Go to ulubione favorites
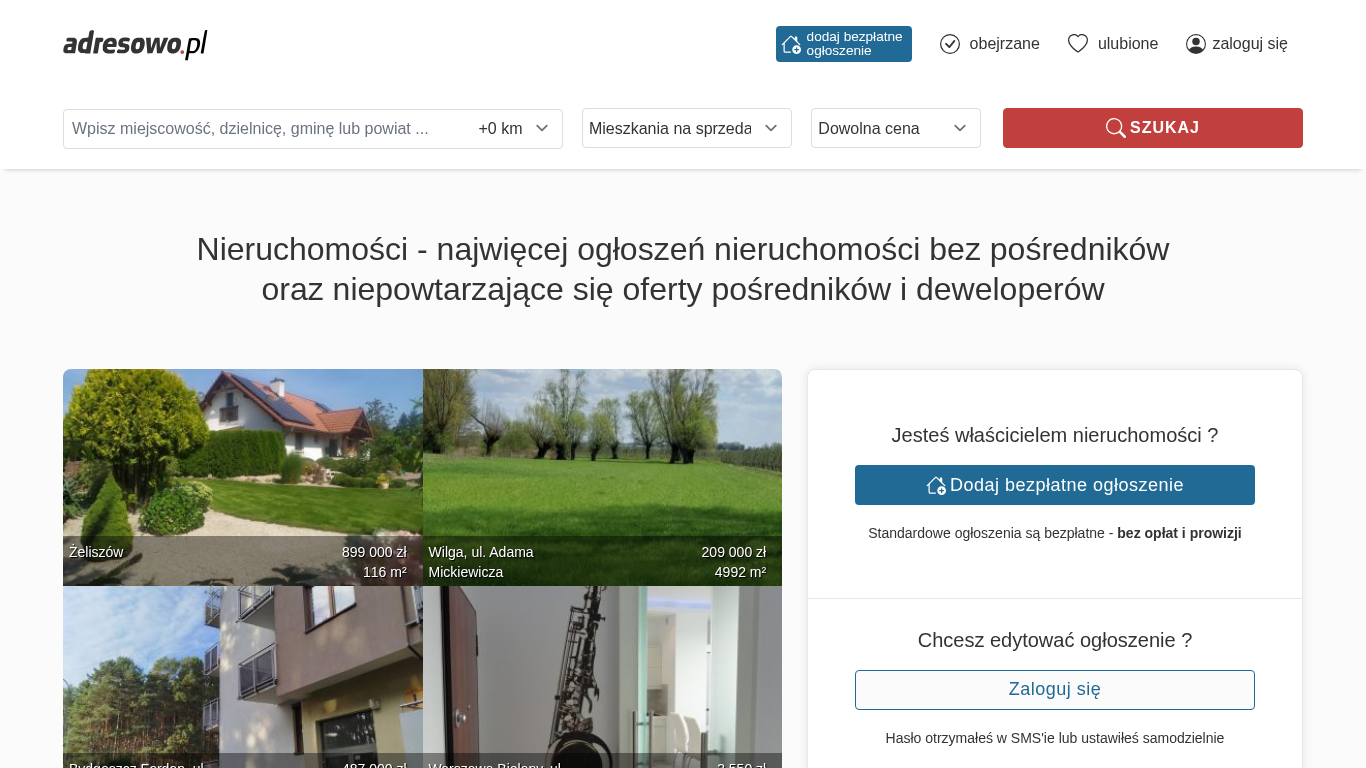Screen dimensions: 1366x768 click(x=1127, y=44)
